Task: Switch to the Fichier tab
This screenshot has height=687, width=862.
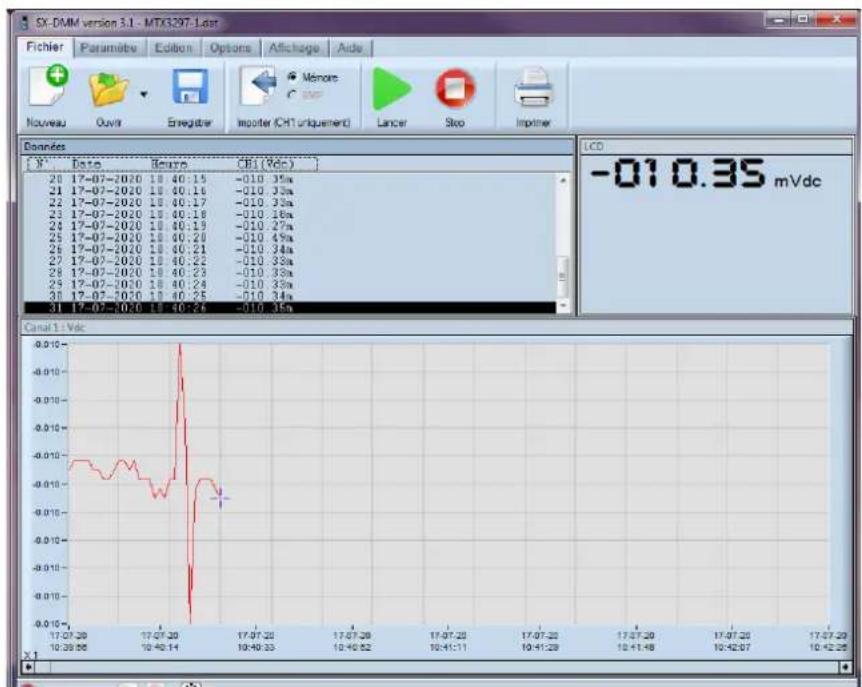Action: click(45, 47)
